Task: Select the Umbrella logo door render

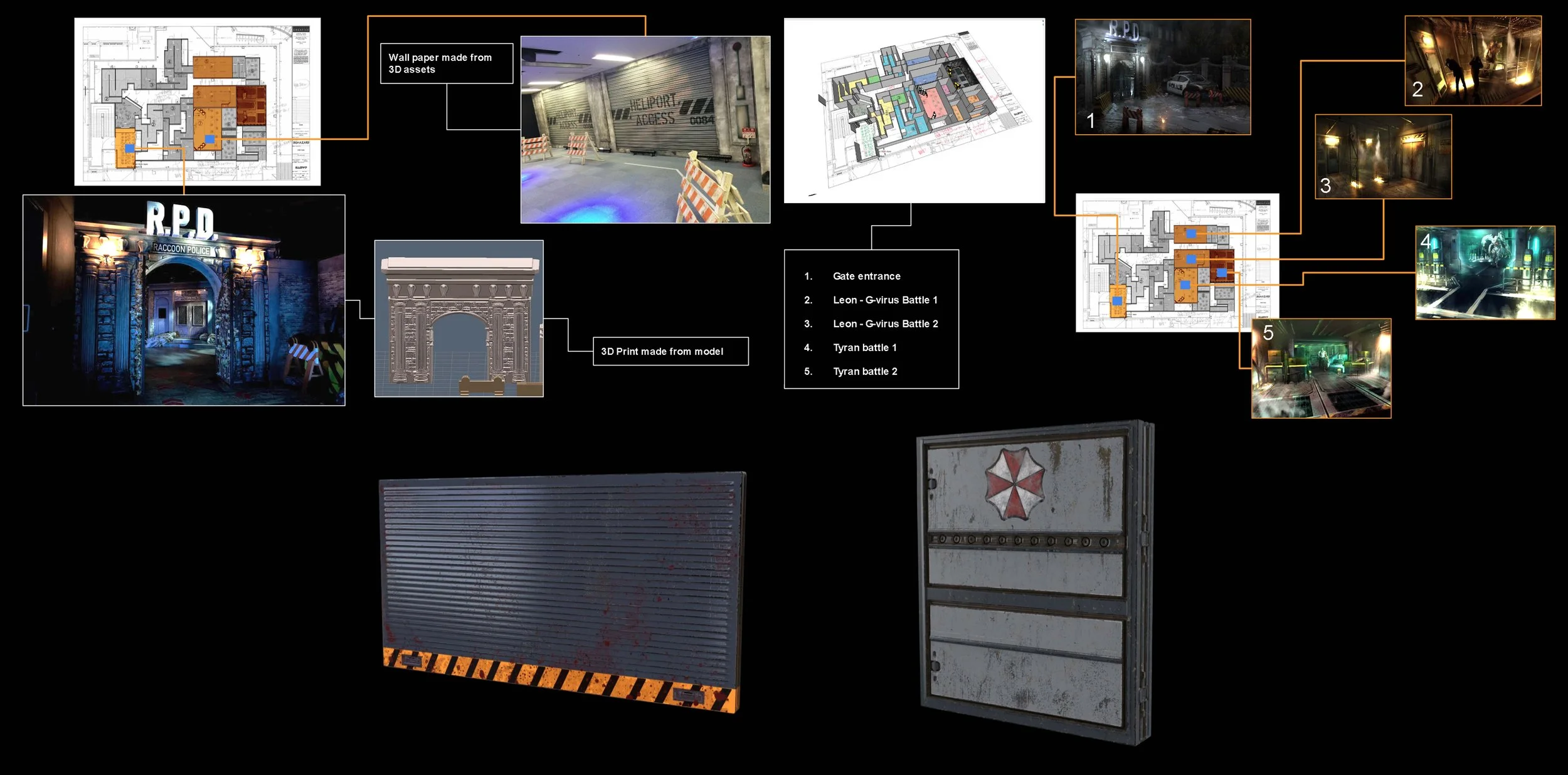Action: [x=1035, y=583]
